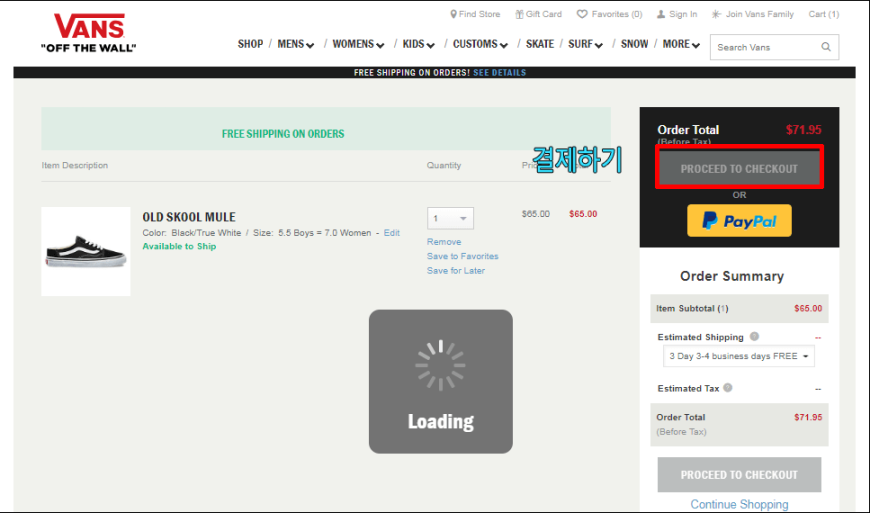
Task: Expand the WOMENS dropdown menu
Action: [358, 44]
